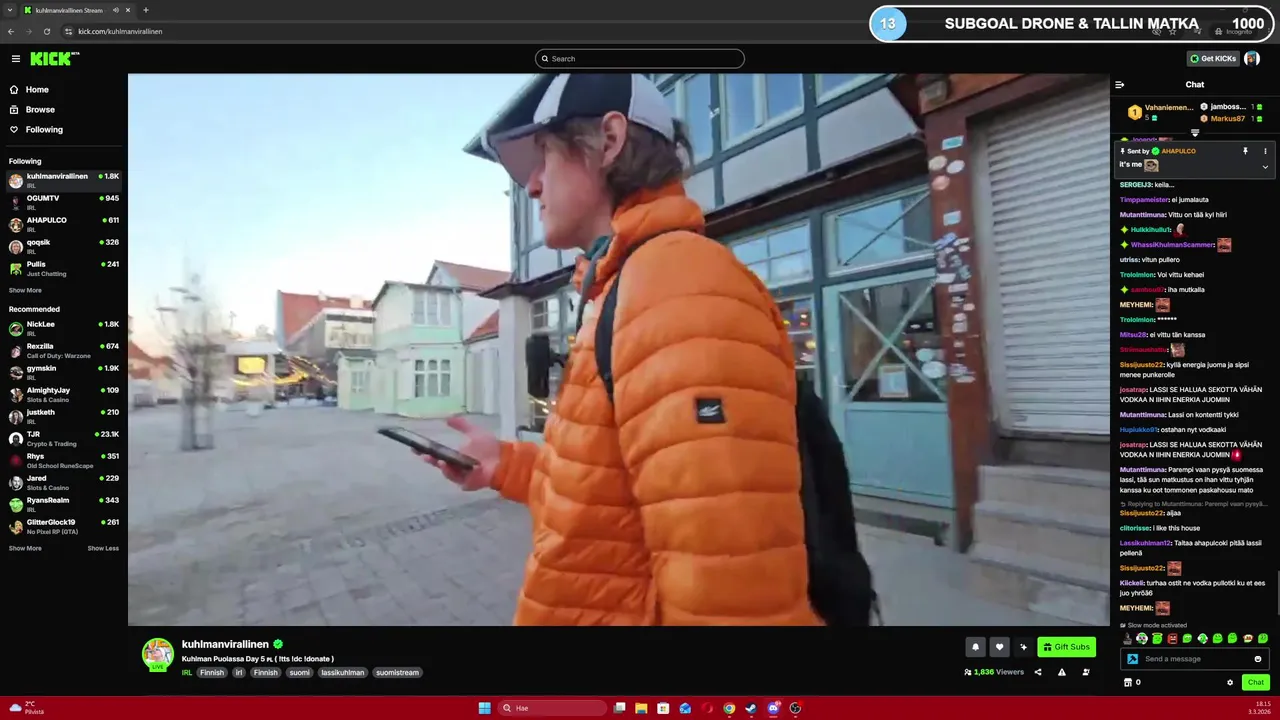Open OGUMTV channel in Following list
Image resolution: width=1280 pixels, height=720 pixels.
(63, 202)
